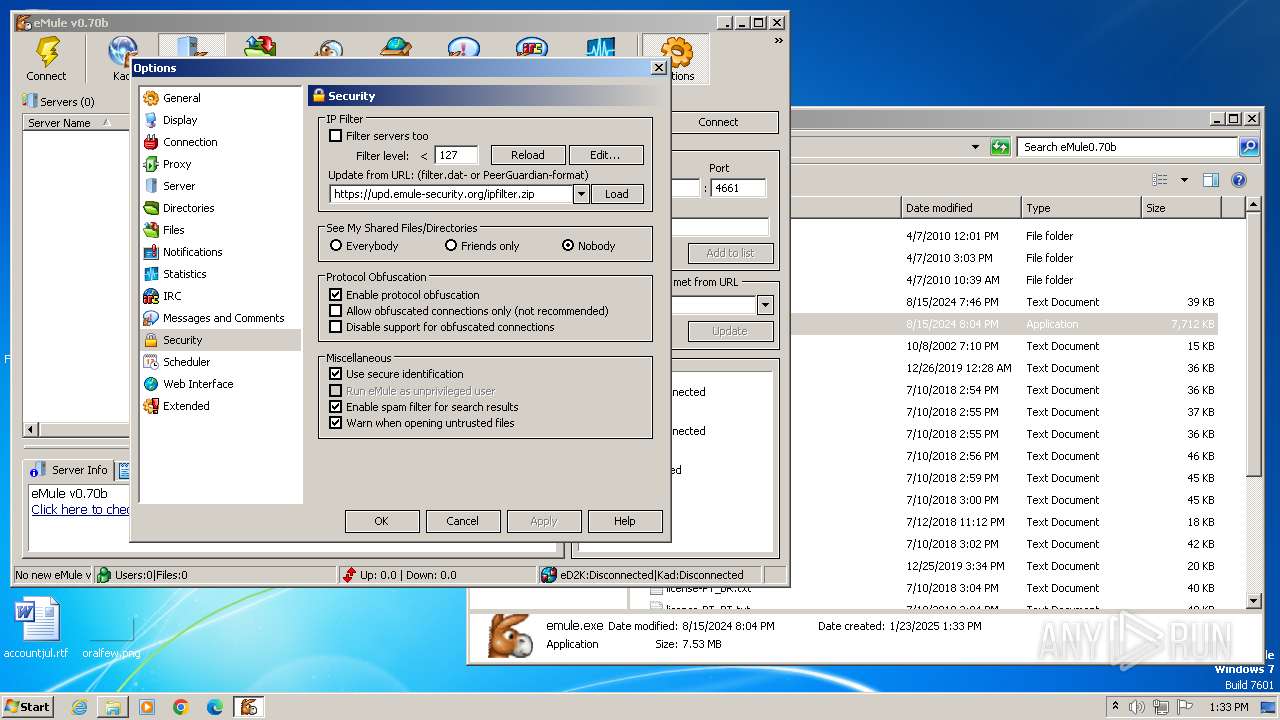Confirm Options with the OK button
This screenshot has height=720, width=1280.
tap(381, 521)
